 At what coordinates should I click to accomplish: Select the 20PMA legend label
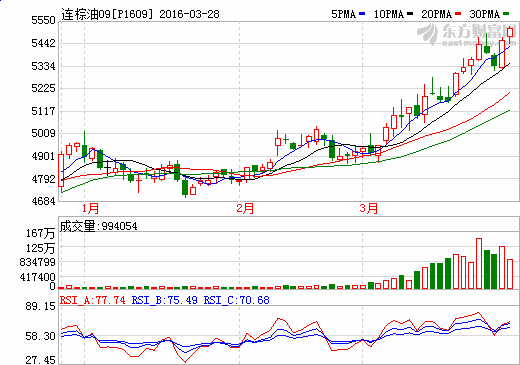pyautogui.click(x=436, y=14)
